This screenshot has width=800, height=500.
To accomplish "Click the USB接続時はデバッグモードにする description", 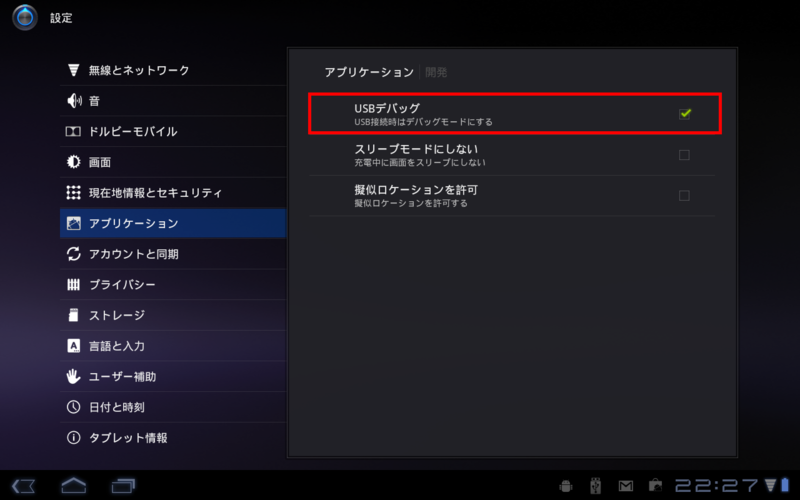I will pos(423,122).
